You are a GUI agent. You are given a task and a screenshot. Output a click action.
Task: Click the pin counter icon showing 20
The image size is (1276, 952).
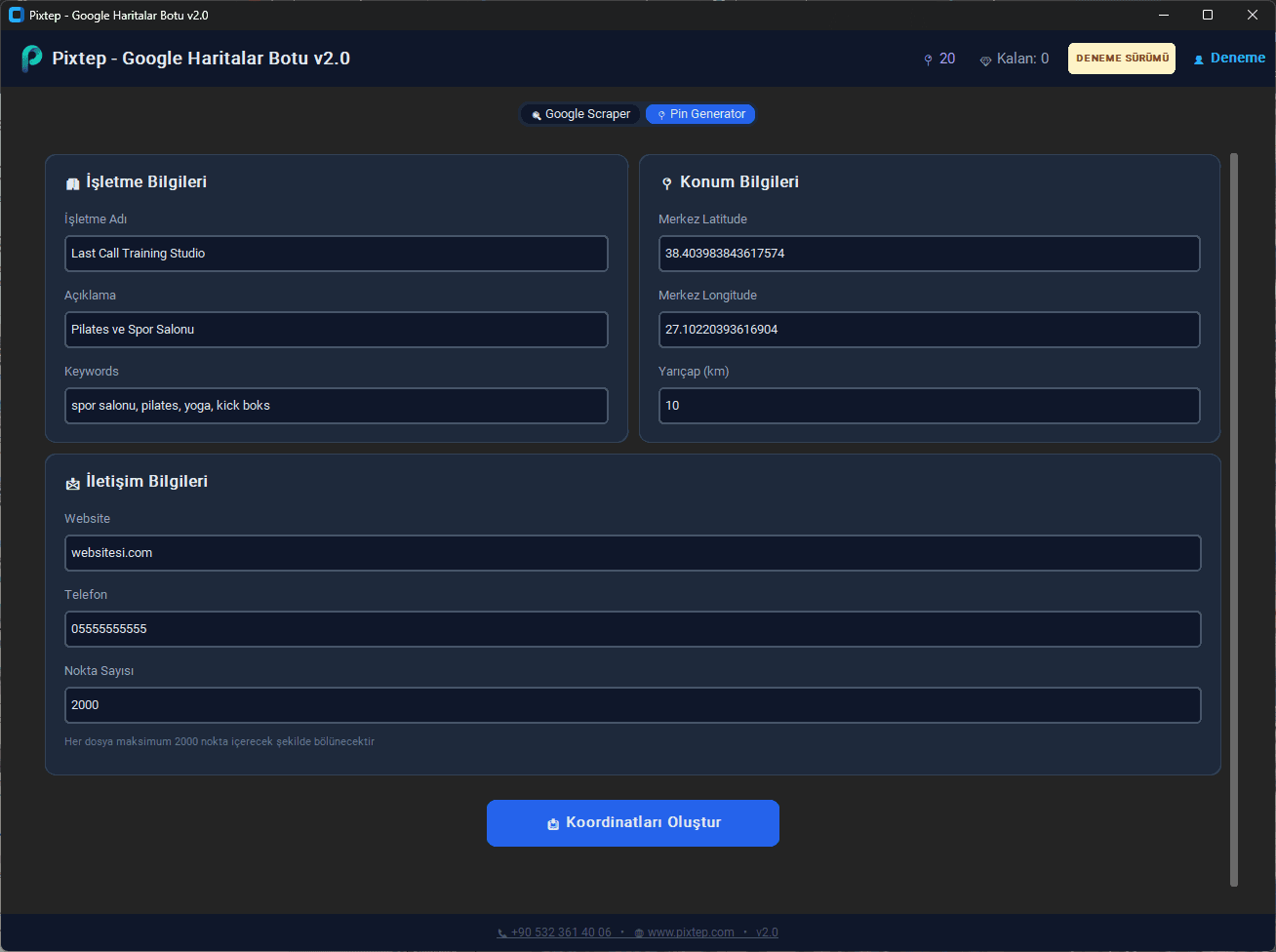928,59
